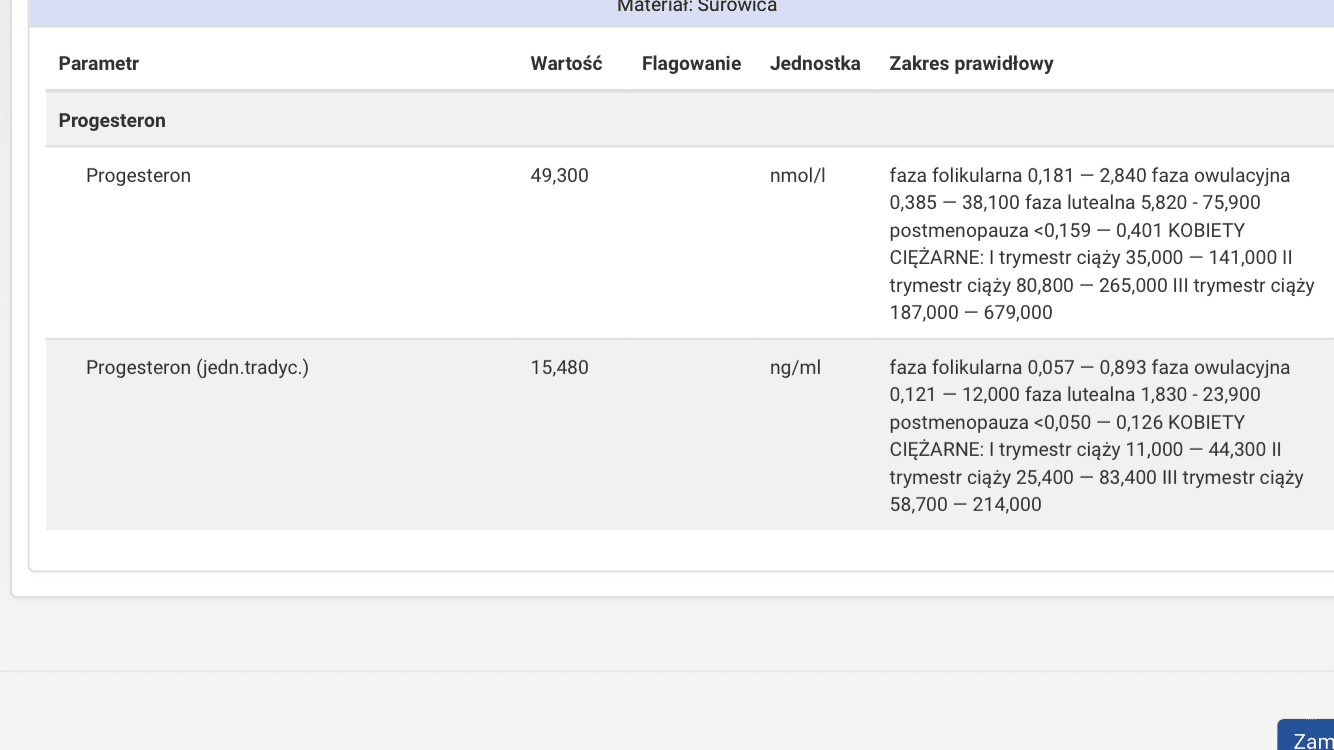Click the Zakres prawidłowy column header
1334x750 pixels.
(971, 64)
